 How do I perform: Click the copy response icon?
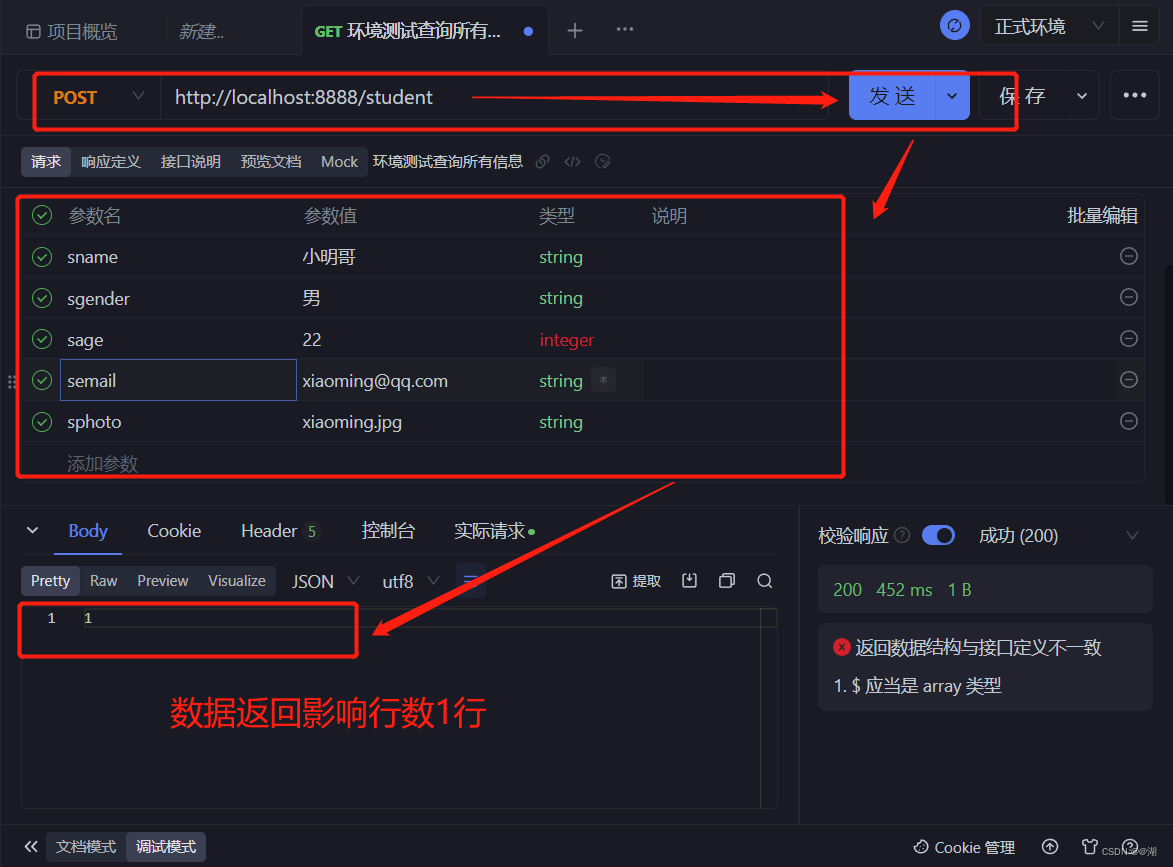coord(726,580)
